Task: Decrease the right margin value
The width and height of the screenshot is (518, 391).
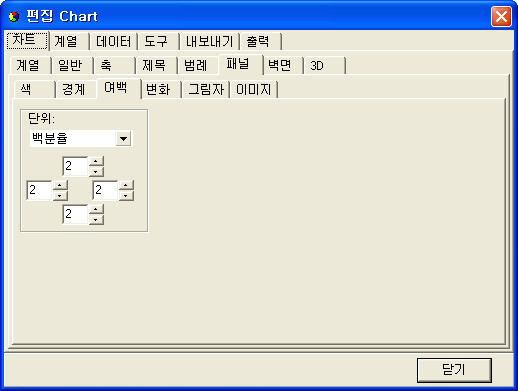Action: (x=126, y=196)
